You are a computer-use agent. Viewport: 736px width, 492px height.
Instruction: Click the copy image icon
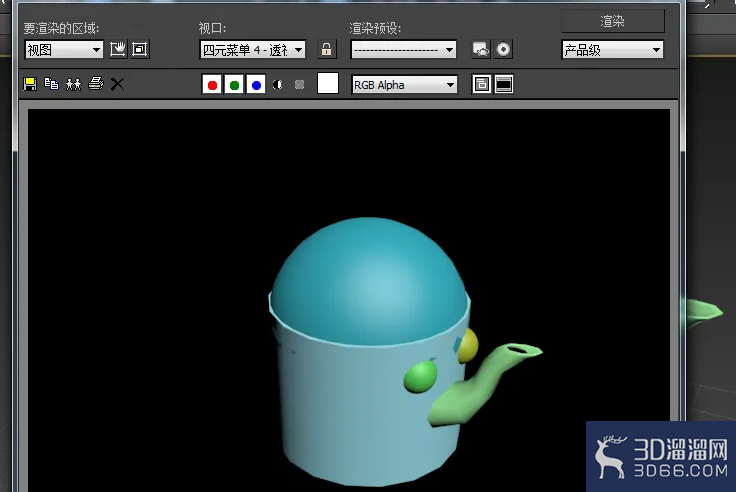click(51, 85)
